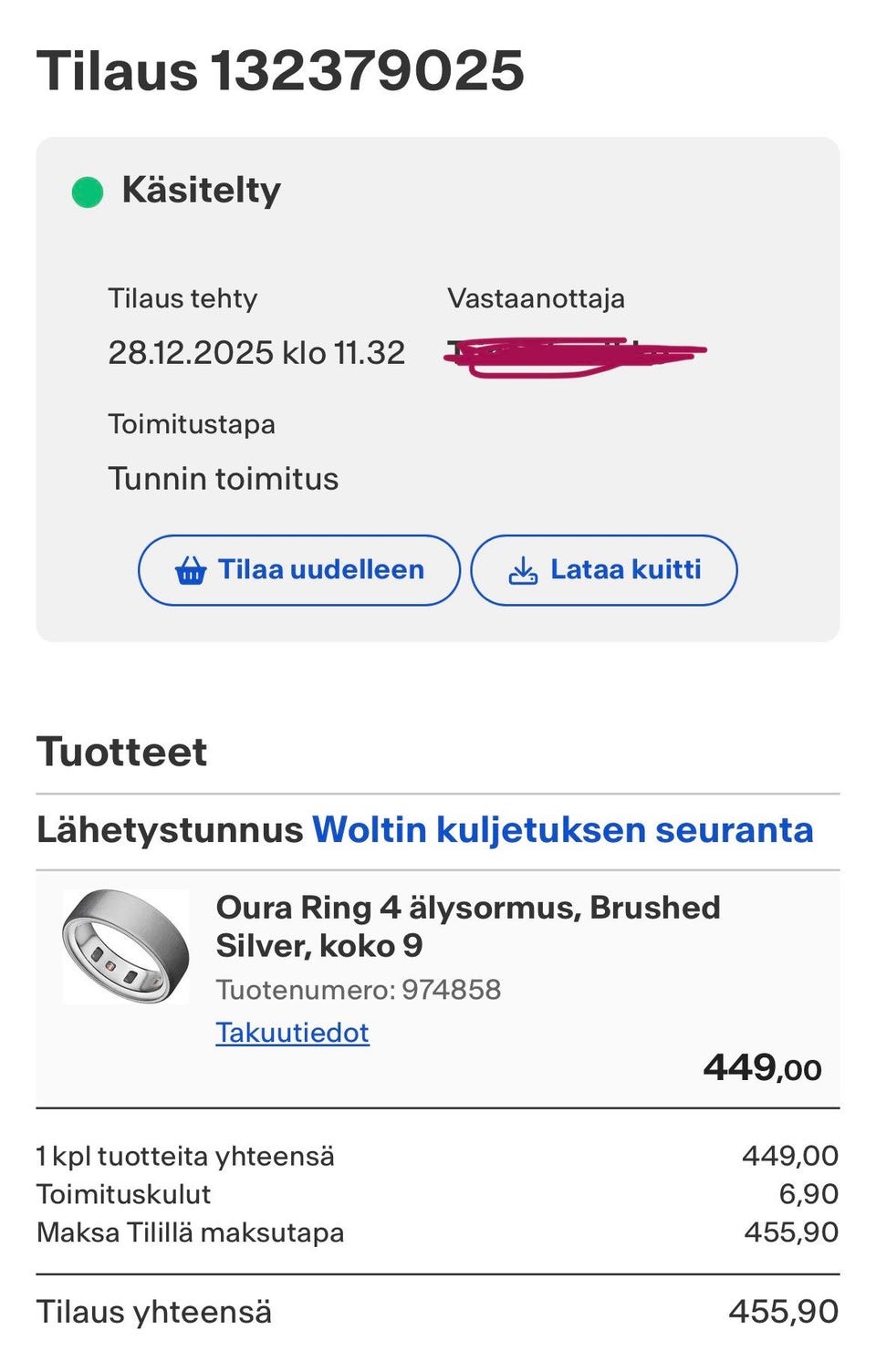Click the shopping basket icon on Tilaa uudelleen
Image resolution: width=876 pixels, height=1372 pixels.
coord(189,570)
